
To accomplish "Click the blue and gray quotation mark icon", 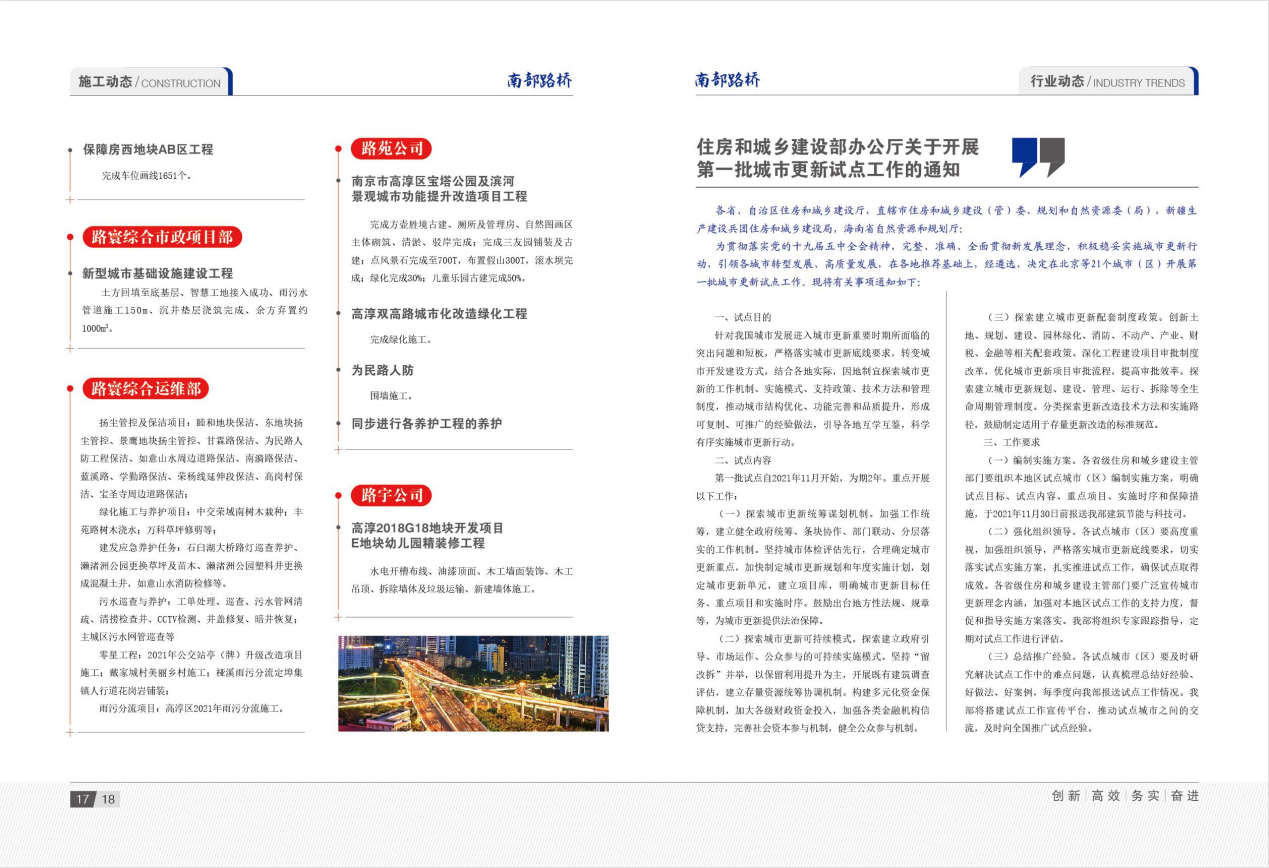I will (1038, 157).
